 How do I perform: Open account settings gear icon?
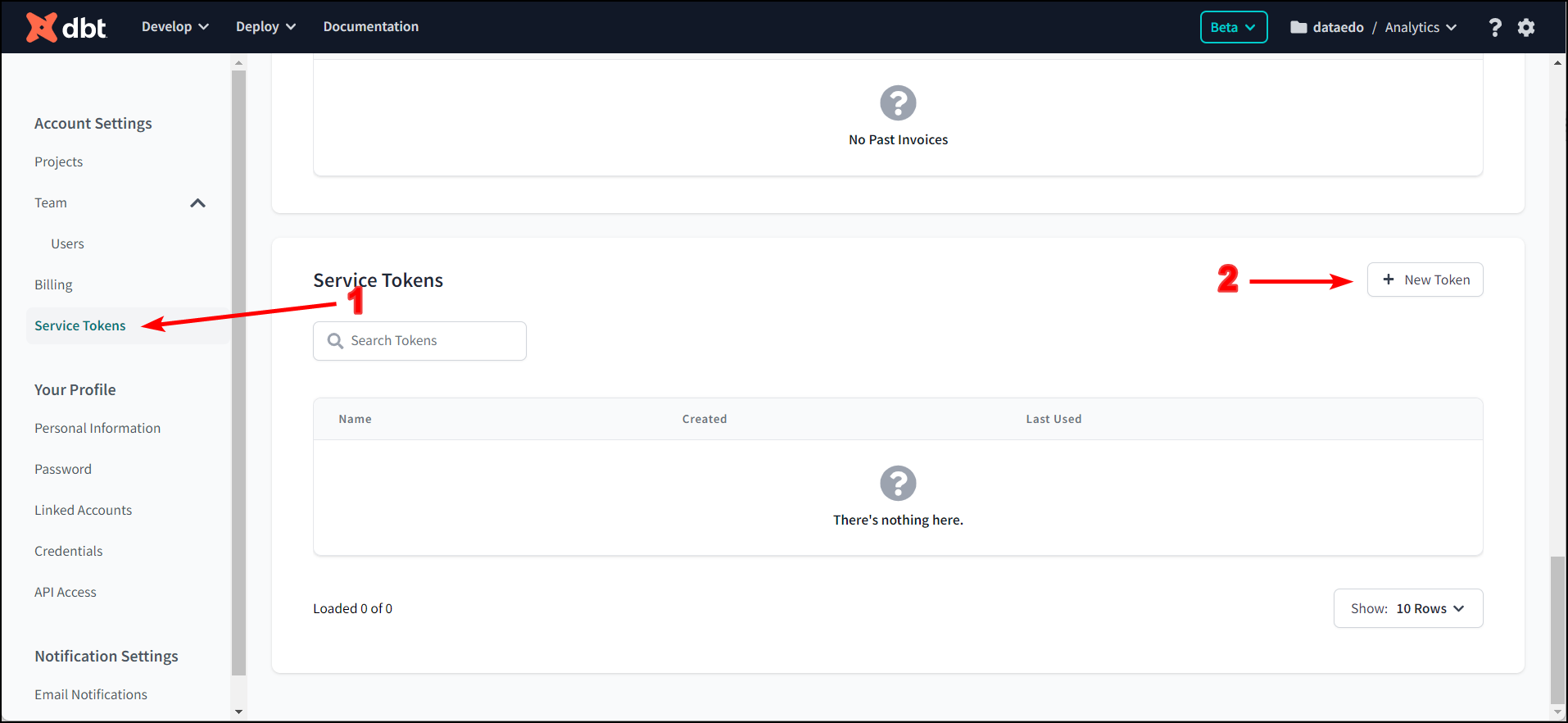[1525, 27]
